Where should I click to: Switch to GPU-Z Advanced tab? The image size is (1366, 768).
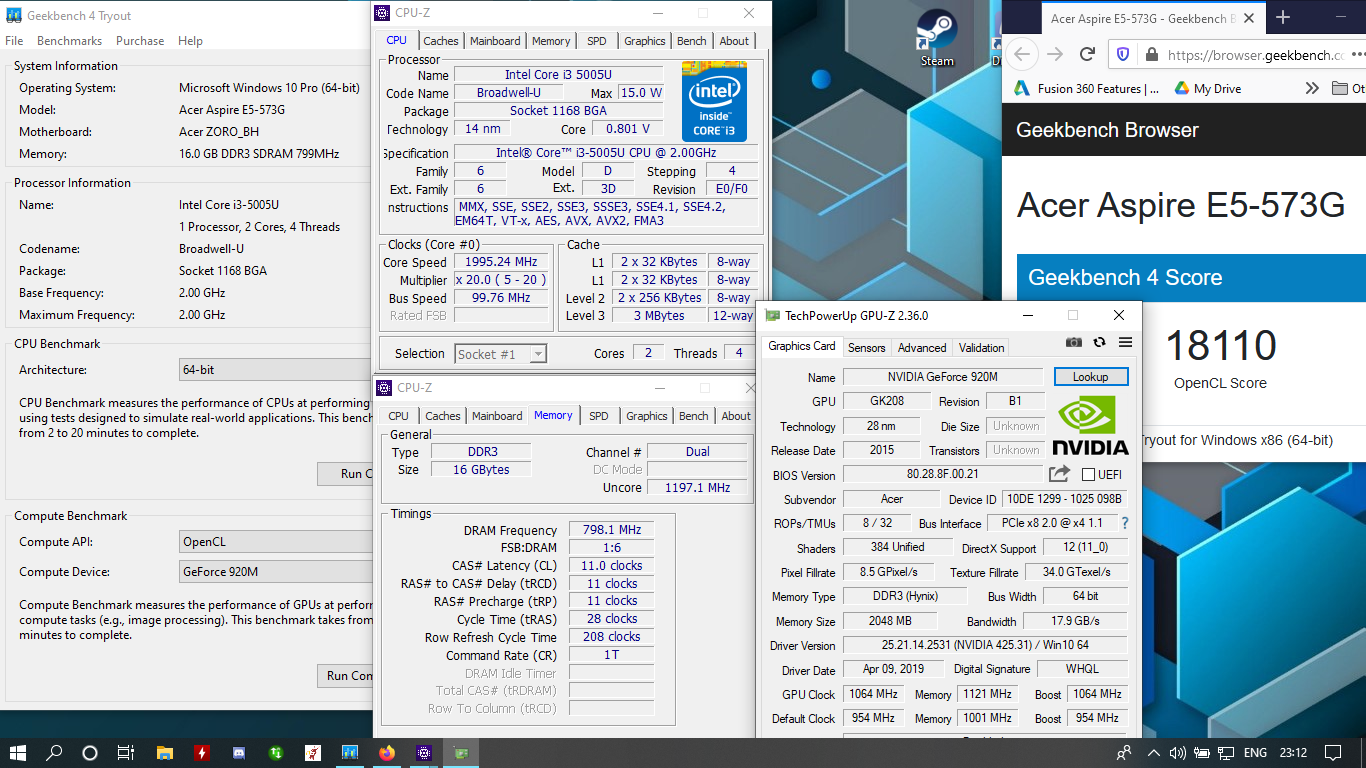922,348
